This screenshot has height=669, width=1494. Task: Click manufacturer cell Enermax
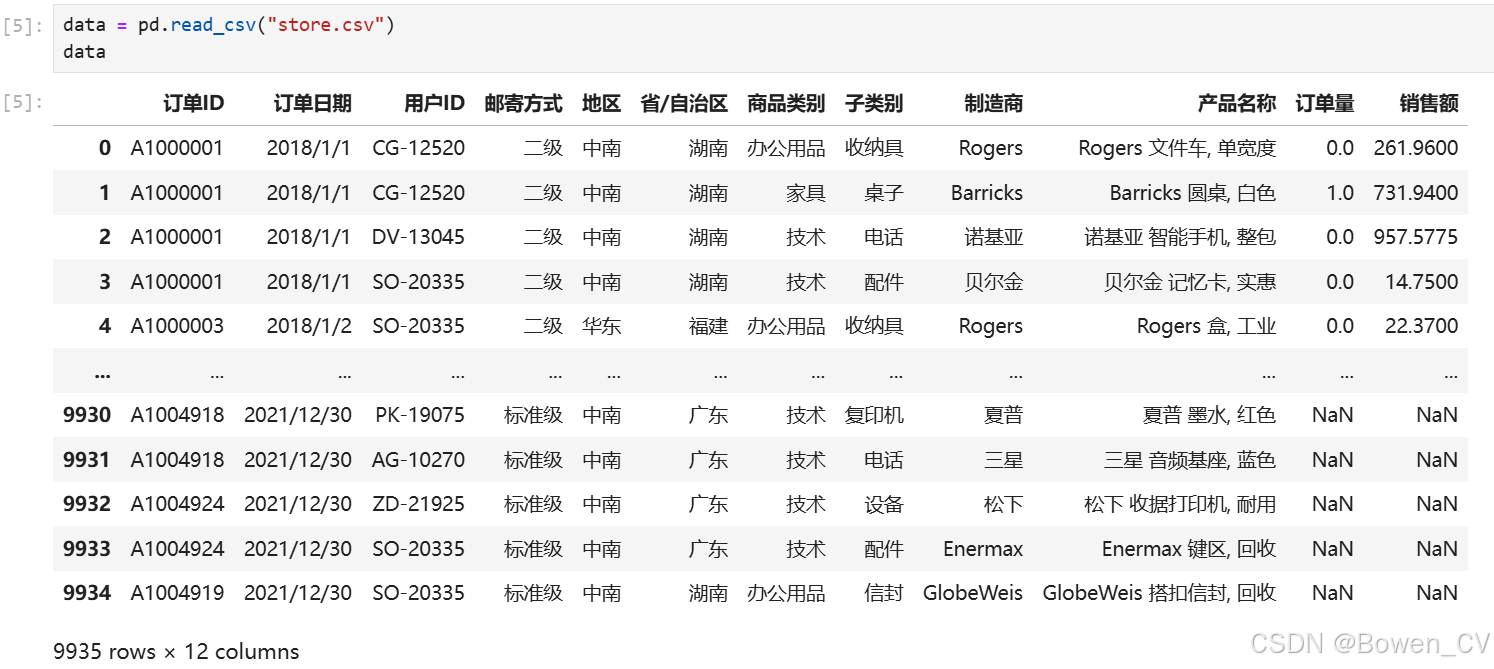983,549
